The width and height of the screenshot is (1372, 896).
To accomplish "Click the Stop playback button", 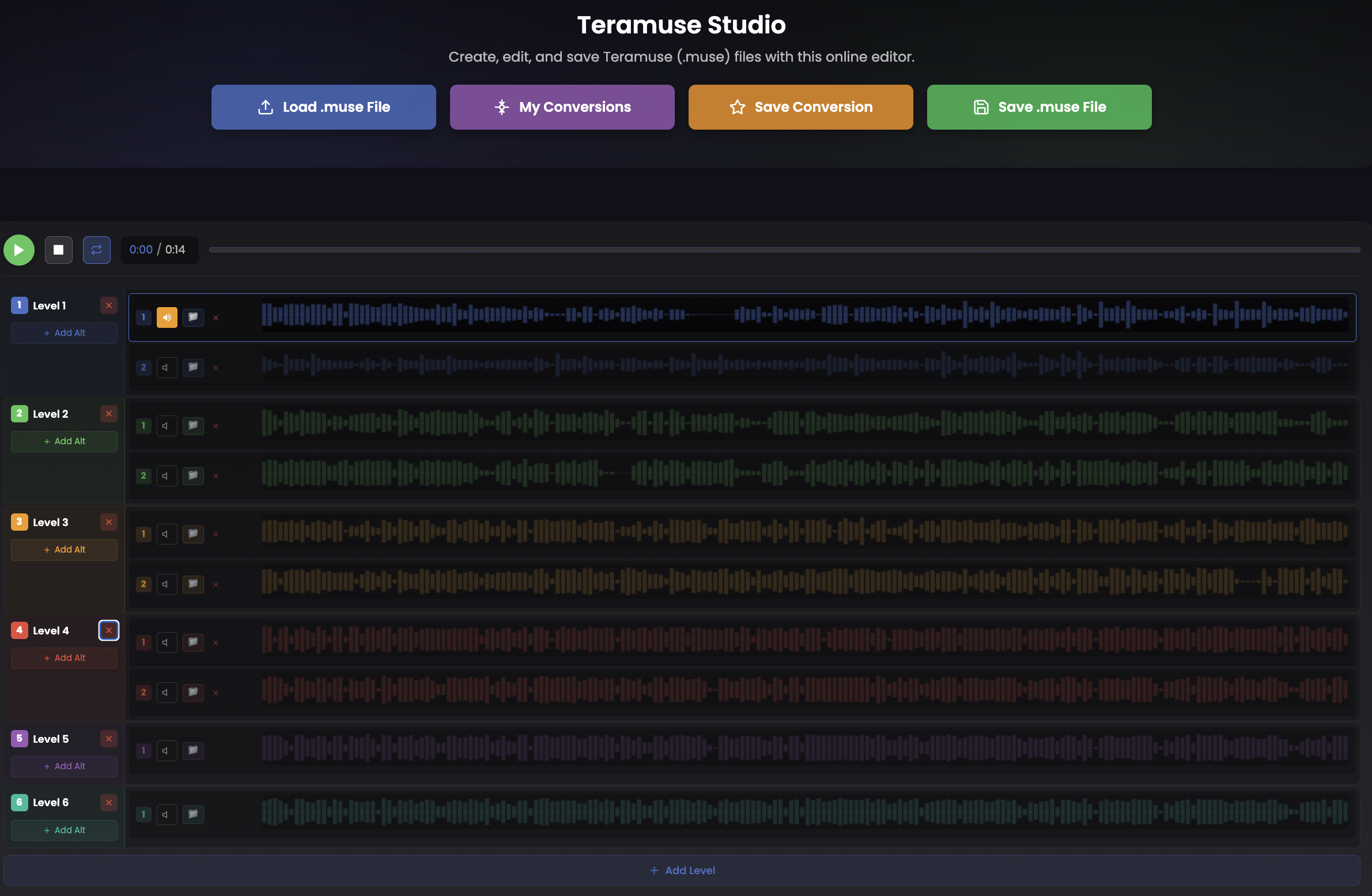I will tap(58, 249).
